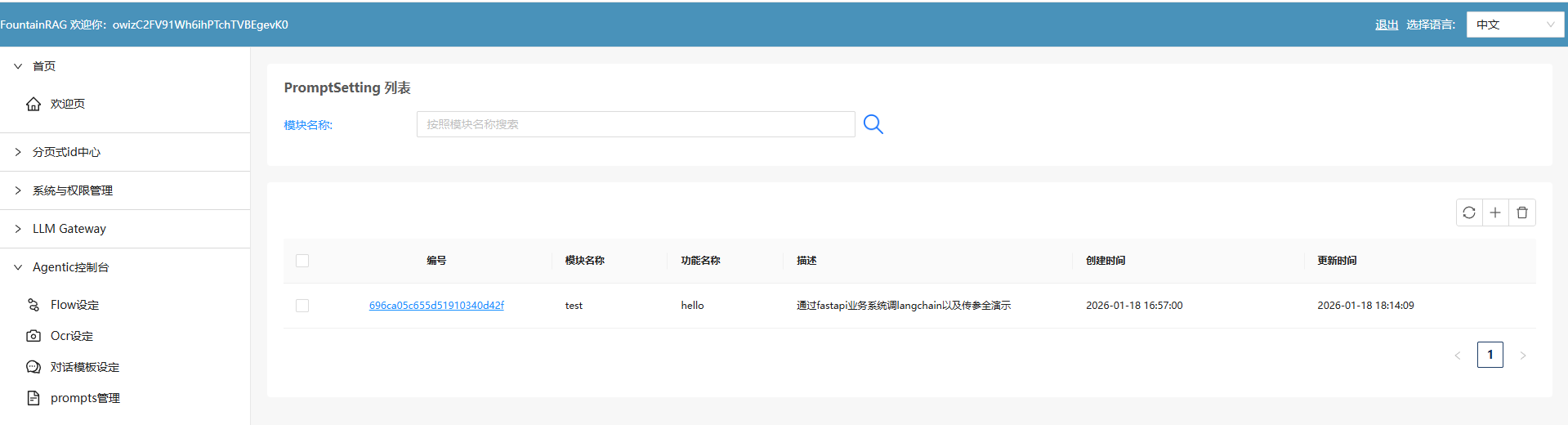Click the trash delete icon
This screenshot has height=425, width=1568.
coord(1522,212)
